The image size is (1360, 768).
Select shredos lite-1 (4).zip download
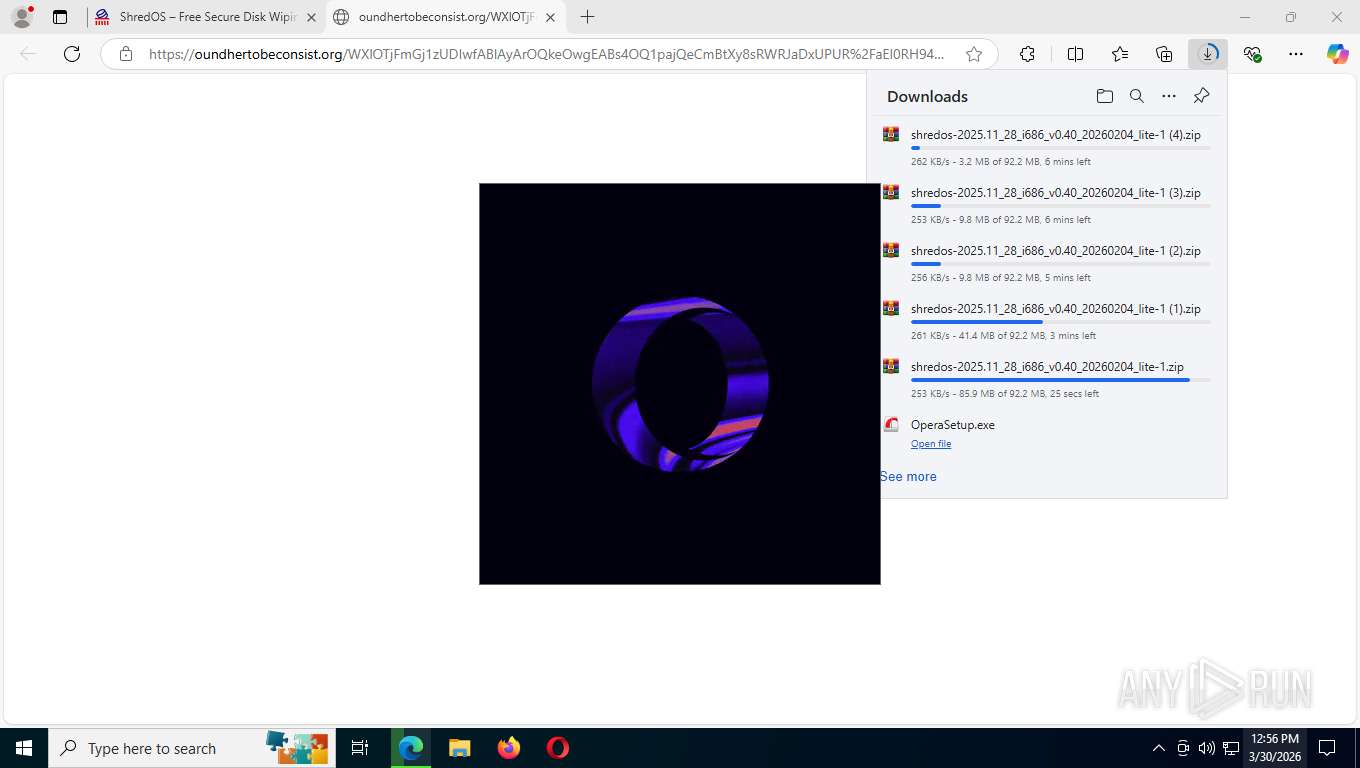click(x=1047, y=147)
